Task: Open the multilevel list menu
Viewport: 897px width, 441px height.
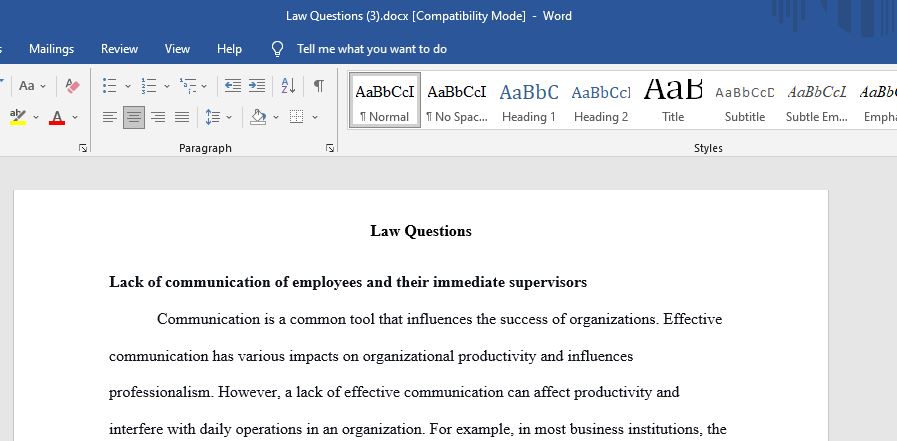Action: 193,86
